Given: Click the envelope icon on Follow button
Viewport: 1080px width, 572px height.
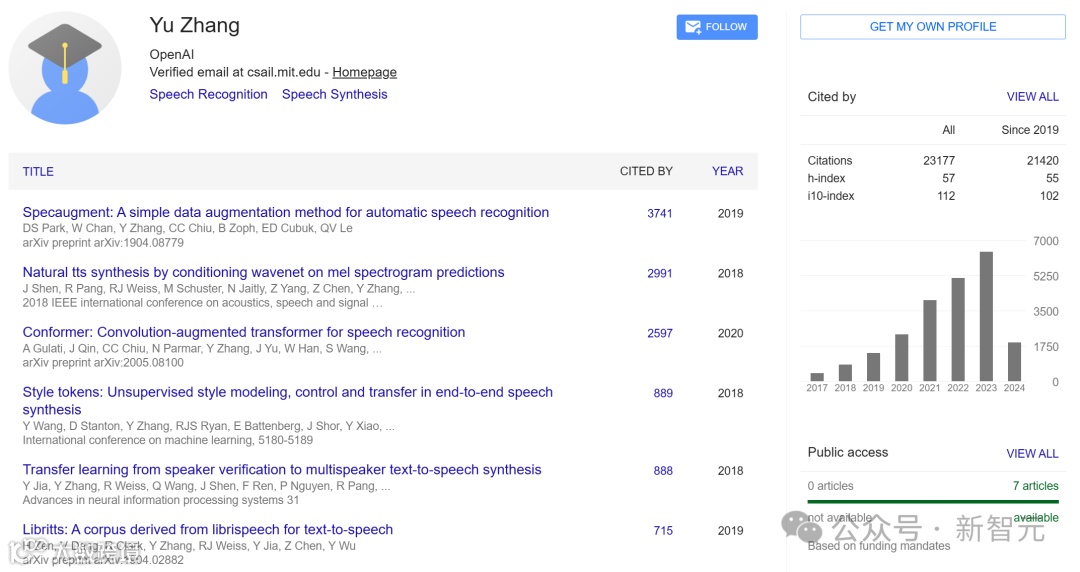Looking at the screenshot, I should click(x=691, y=27).
